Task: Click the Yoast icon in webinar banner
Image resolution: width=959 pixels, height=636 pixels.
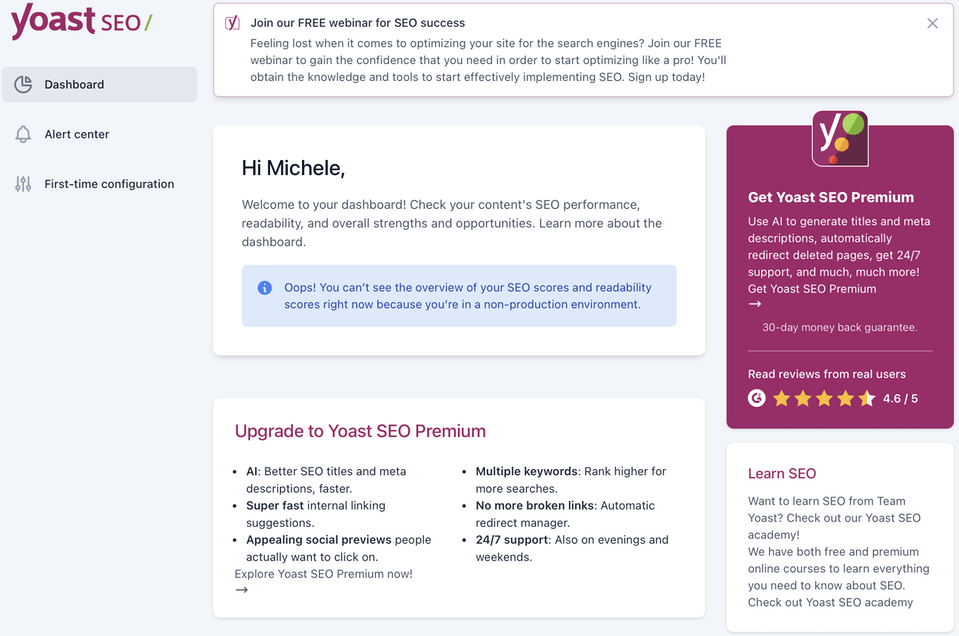Action: point(232,23)
